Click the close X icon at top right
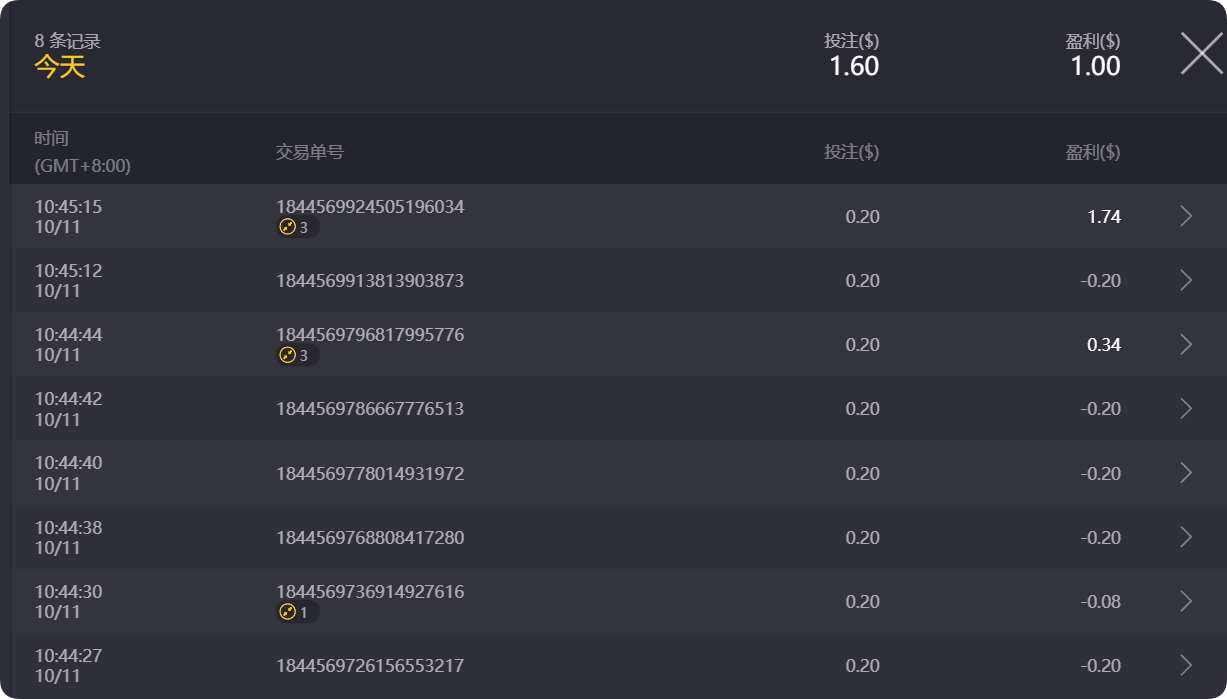Viewport: 1227px width, 699px height. 1201,55
